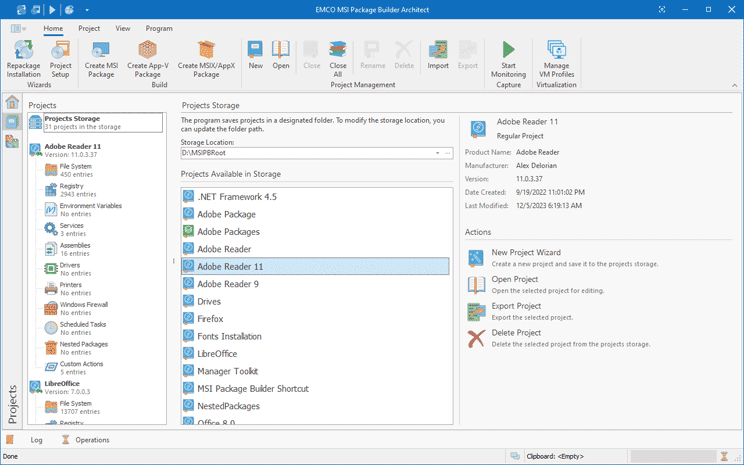
Task: Click Close All projects
Action: coord(337,59)
